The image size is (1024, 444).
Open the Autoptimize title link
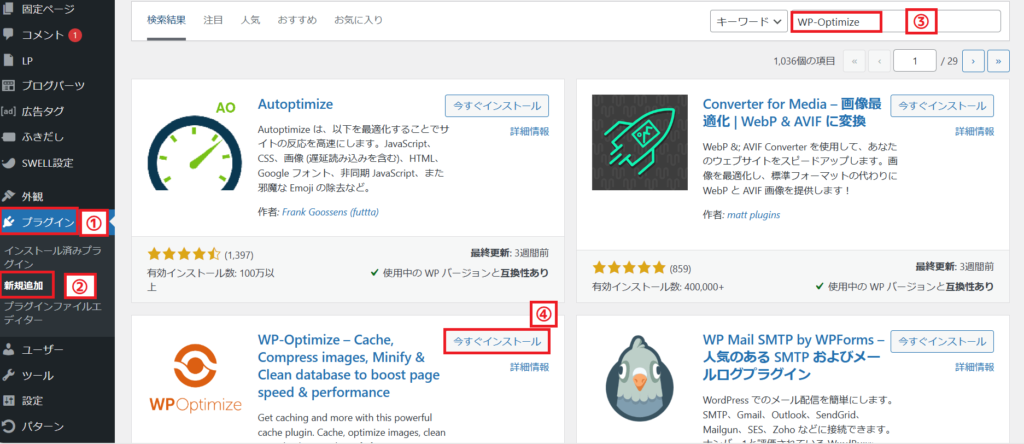click(296, 104)
